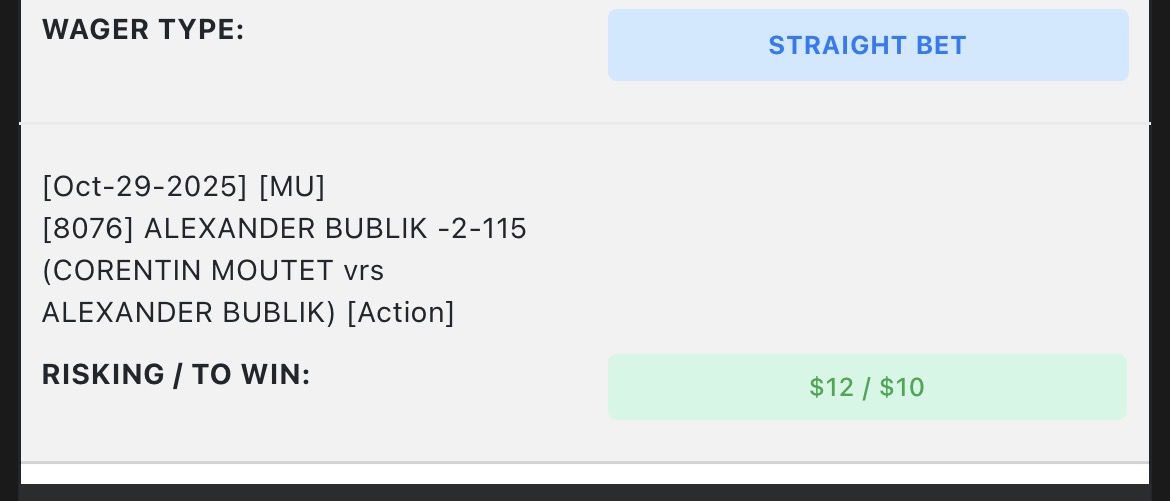Click the [8076] bet number
Viewport: 1170px width, 501px height.
(x=88, y=229)
